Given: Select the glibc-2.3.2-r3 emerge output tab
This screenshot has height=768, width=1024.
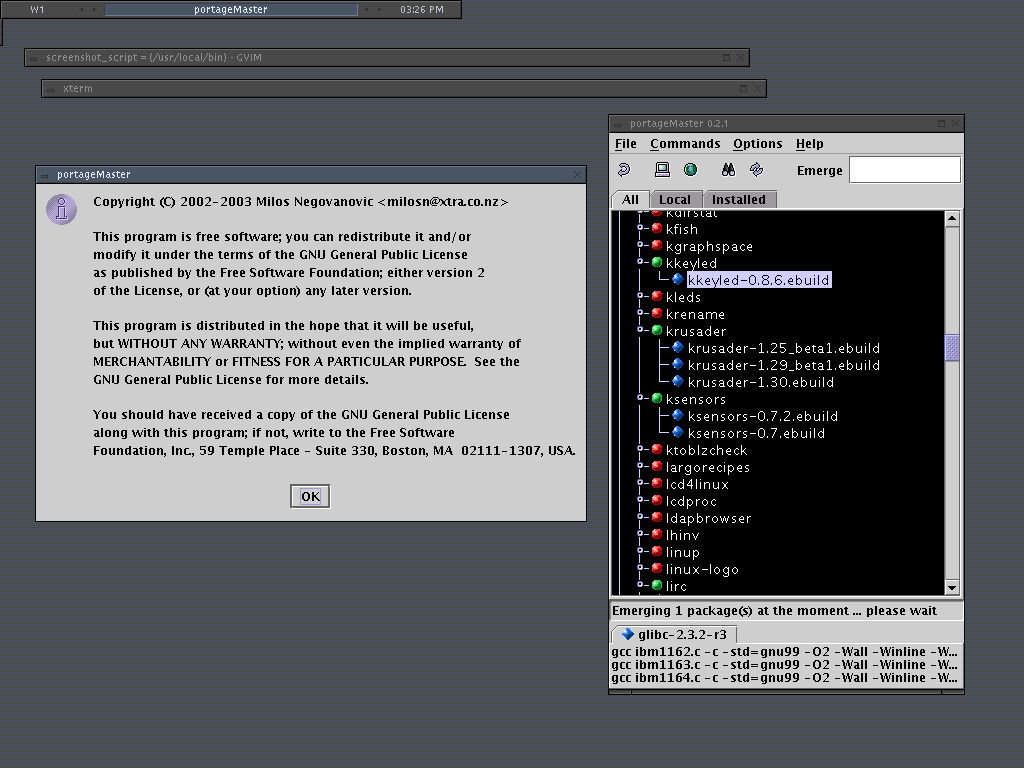Looking at the screenshot, I should tap(674, 634).
